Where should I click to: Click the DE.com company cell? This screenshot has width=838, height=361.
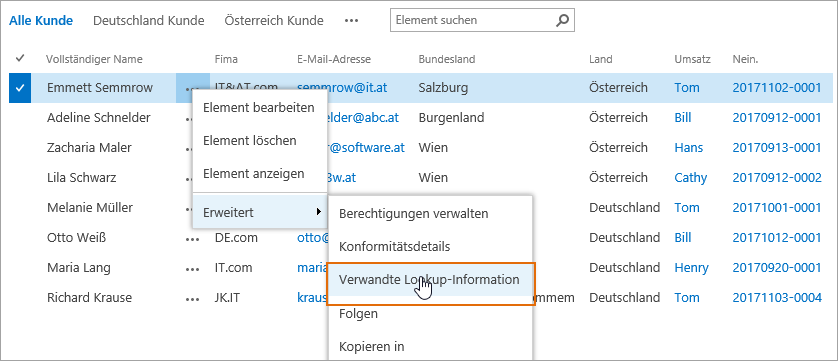[x=236, y=237]
